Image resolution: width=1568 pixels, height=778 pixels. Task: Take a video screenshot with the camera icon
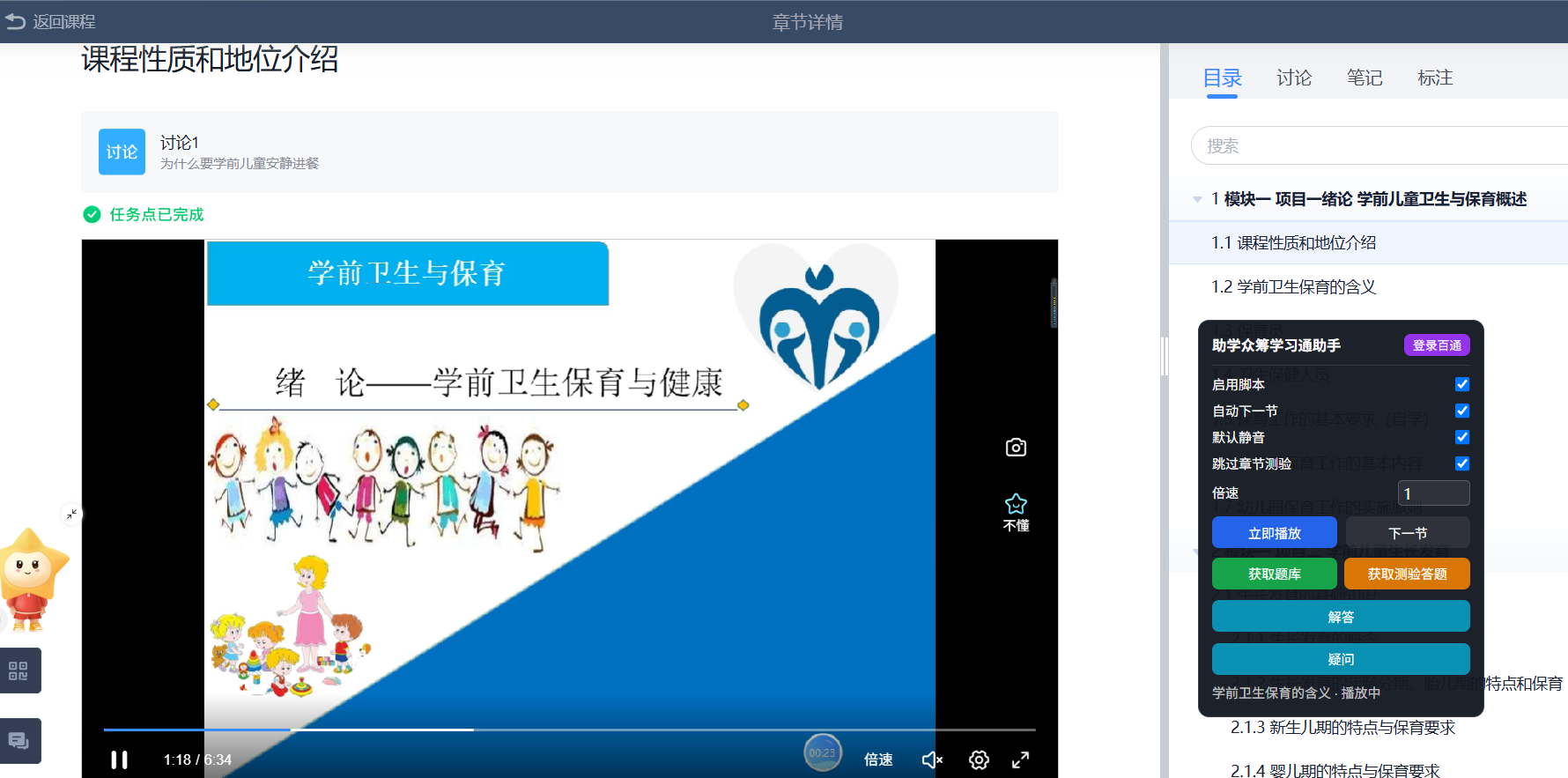click(x=1016, y=448)
